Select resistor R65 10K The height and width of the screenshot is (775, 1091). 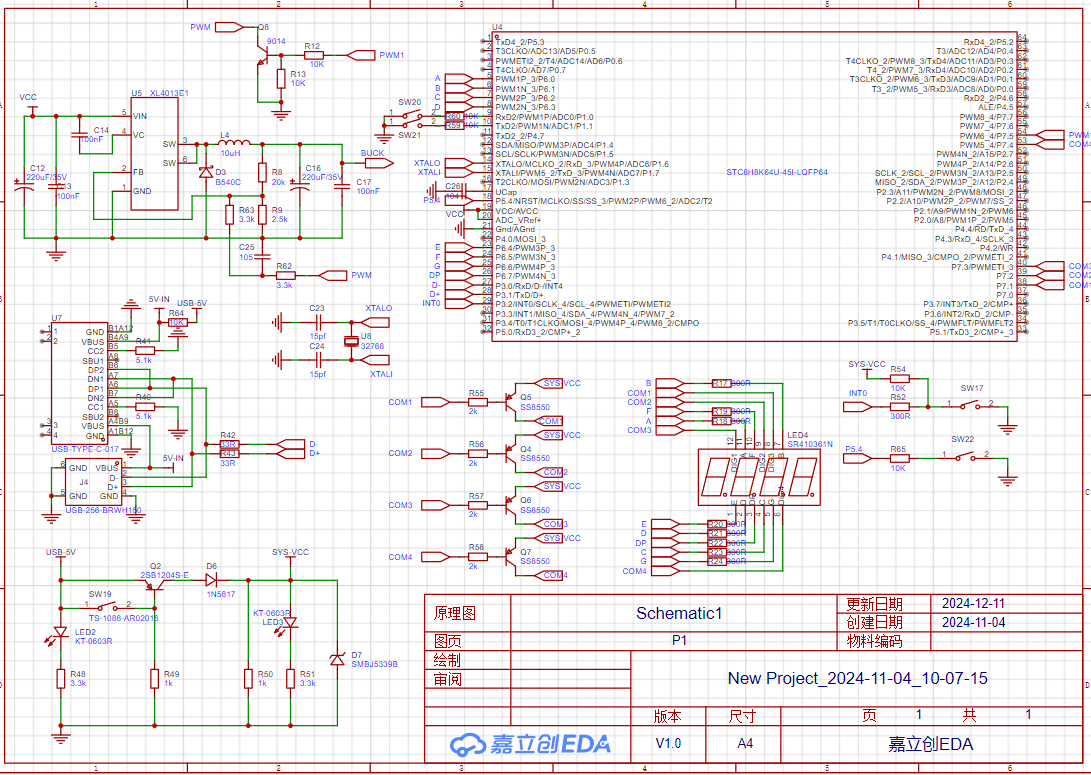899,458
